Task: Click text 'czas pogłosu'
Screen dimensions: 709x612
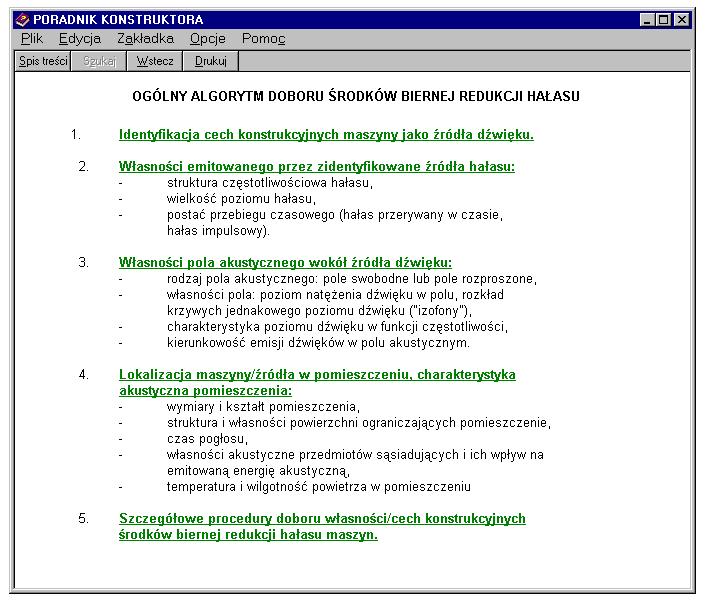Action: [x=206, y=439]
